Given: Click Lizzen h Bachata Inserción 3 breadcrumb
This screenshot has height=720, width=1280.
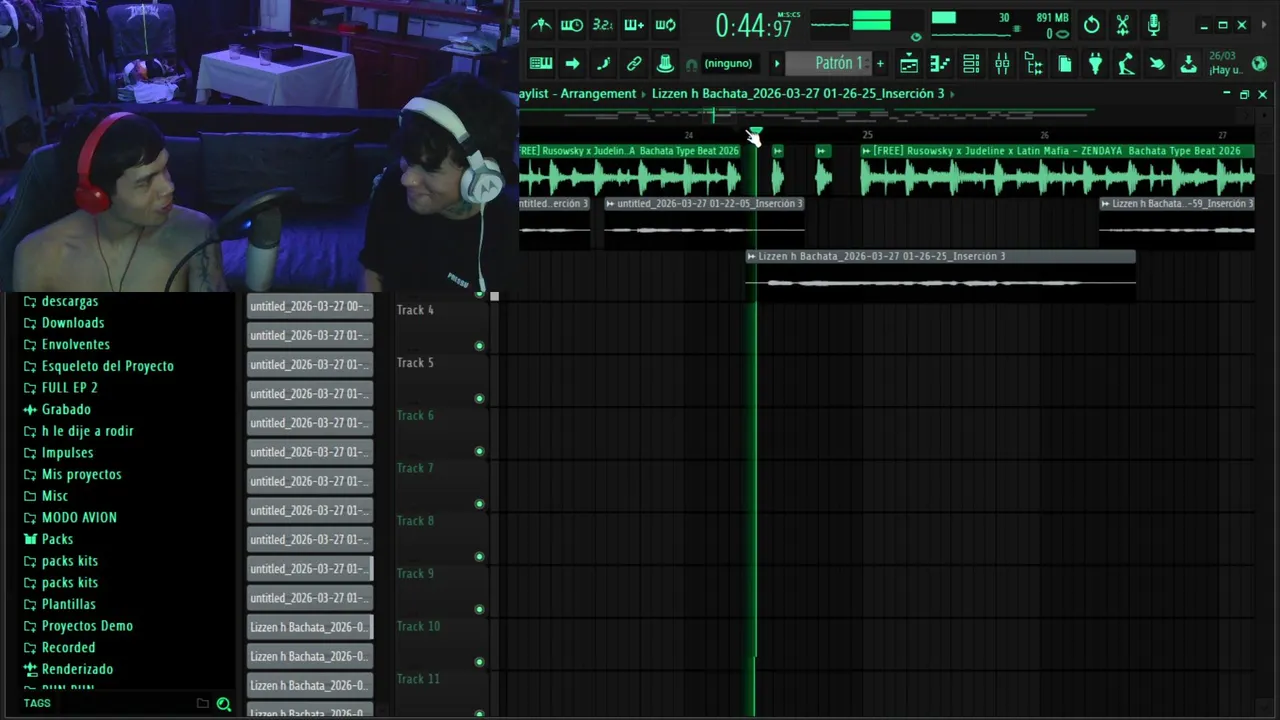Looking at the screenshot, I should pyautogui.click(x=798, y=94).
